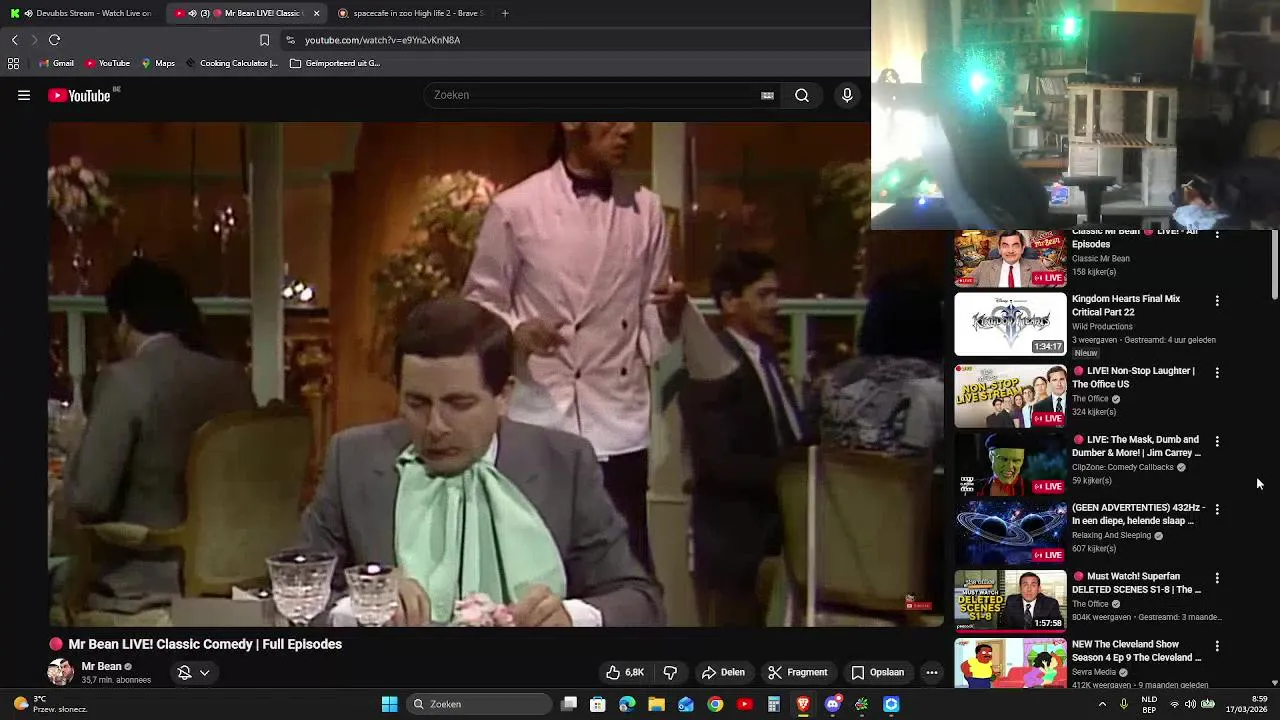Open the YouTube bookmark in bookmarks bar
1280x720 pixels.
pyautogui.click(x=108, y=63)
